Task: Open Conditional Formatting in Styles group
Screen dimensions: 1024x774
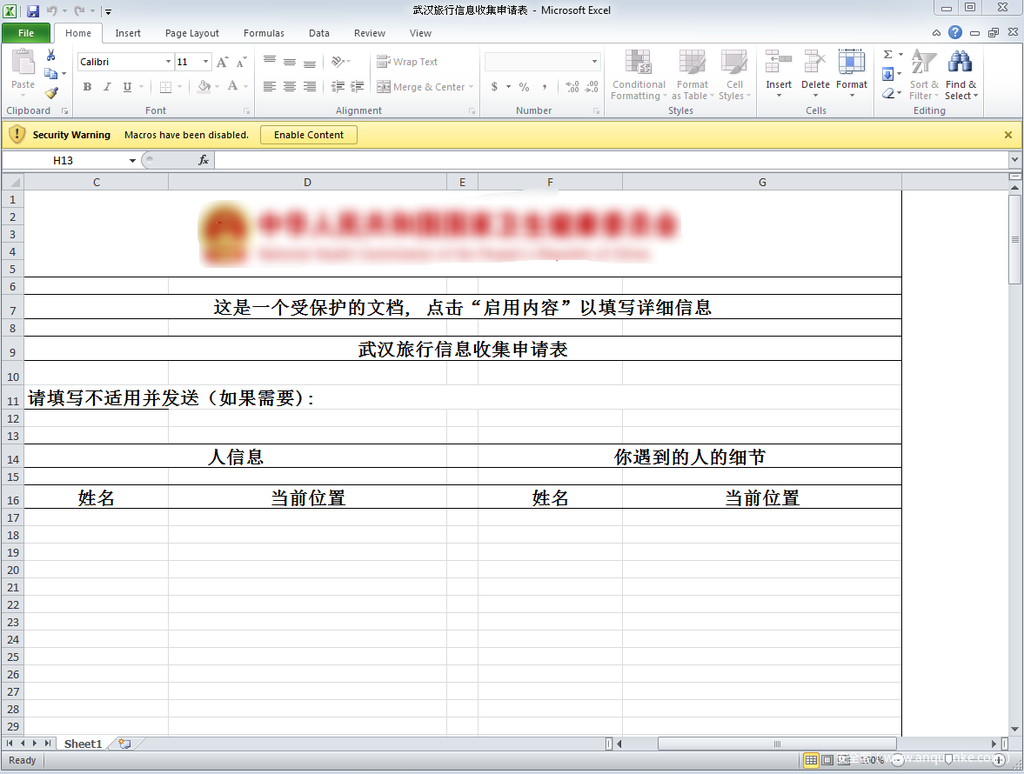Action: point(638,74)
